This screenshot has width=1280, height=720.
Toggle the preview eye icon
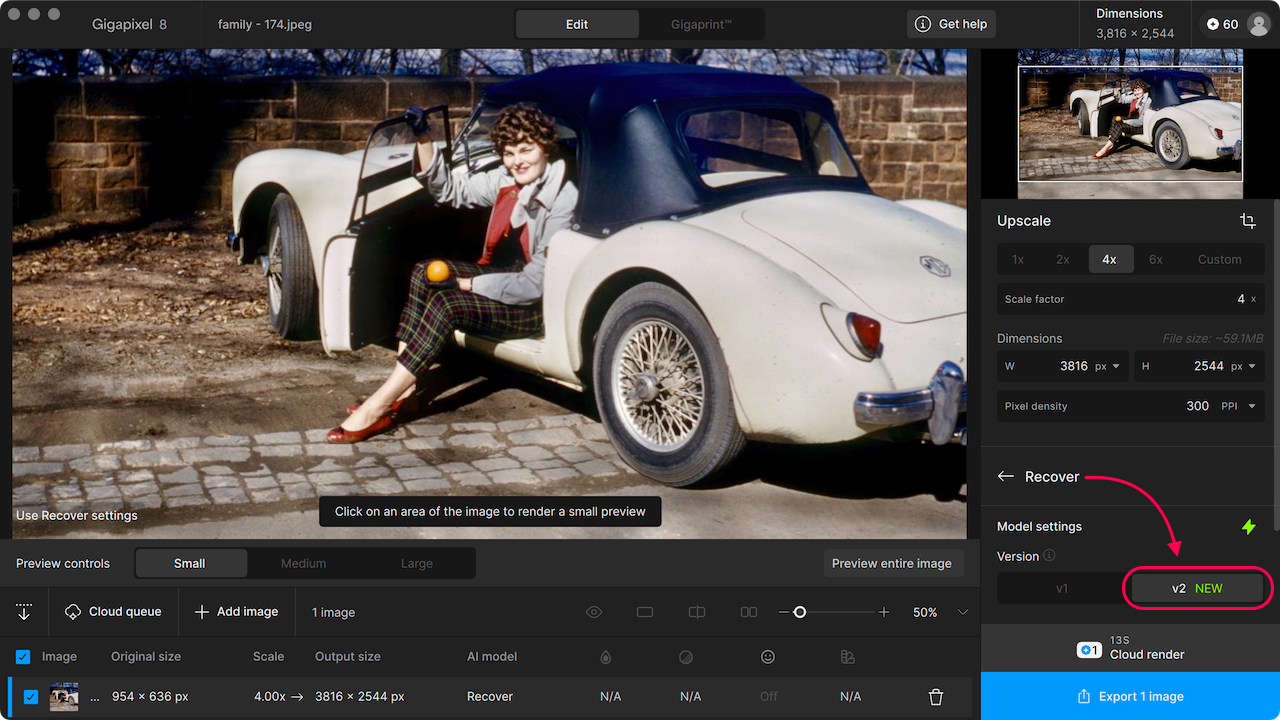pyautogui.click(x=594, y=612)
